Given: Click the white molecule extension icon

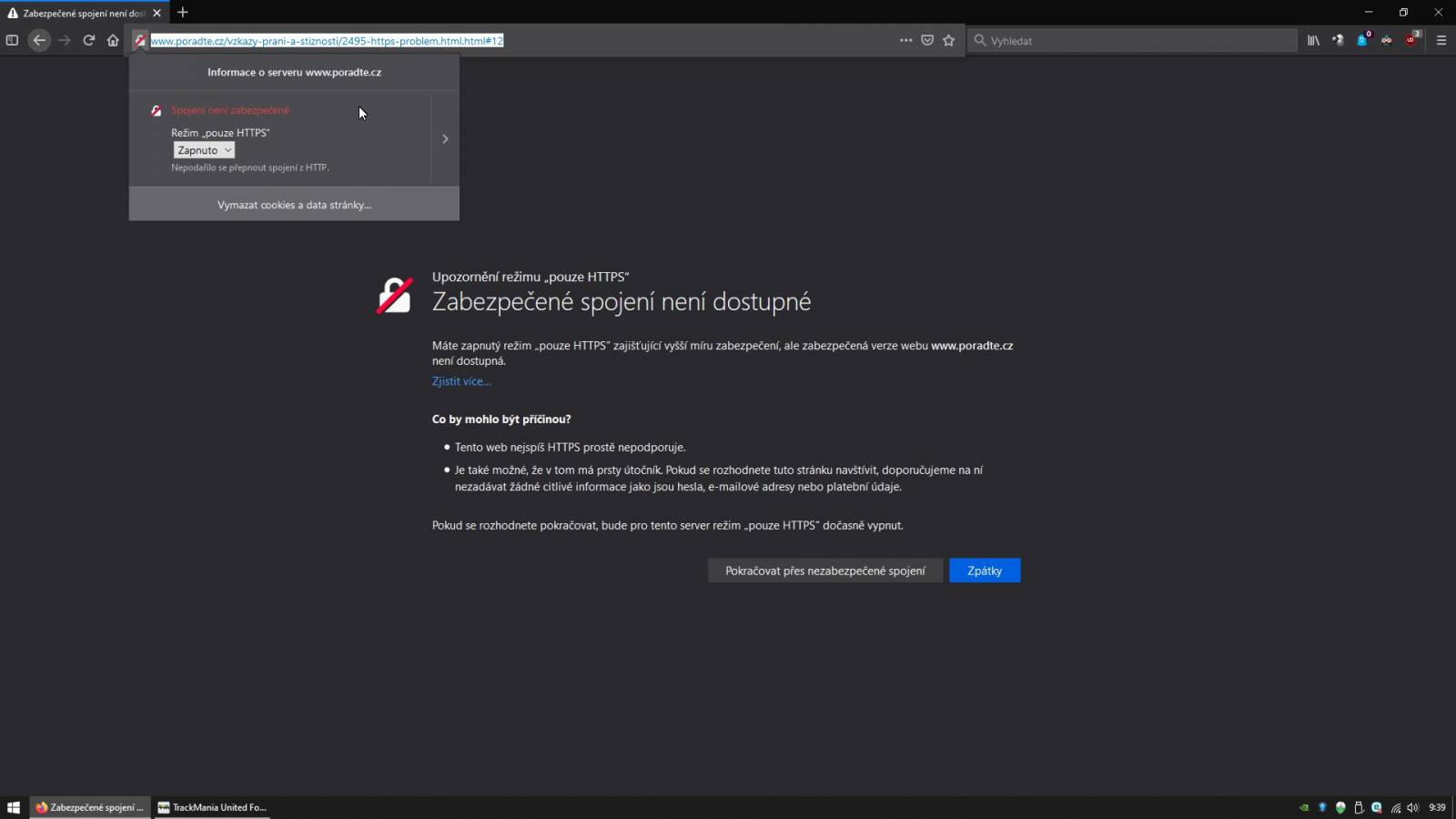Looking at the screenshot, I should 1338,40.
